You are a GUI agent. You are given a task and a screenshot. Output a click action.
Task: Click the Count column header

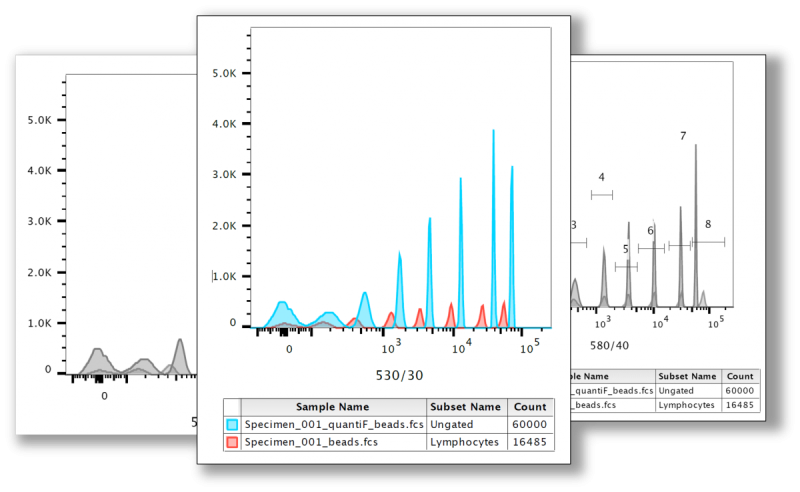(530, 407)
